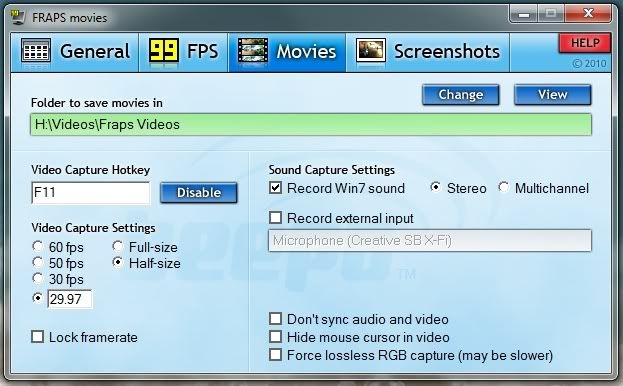Open the Microphone (Creative SB X-Fi) dropdown
The height and width of the screenshot is (386, 623).
430,241
